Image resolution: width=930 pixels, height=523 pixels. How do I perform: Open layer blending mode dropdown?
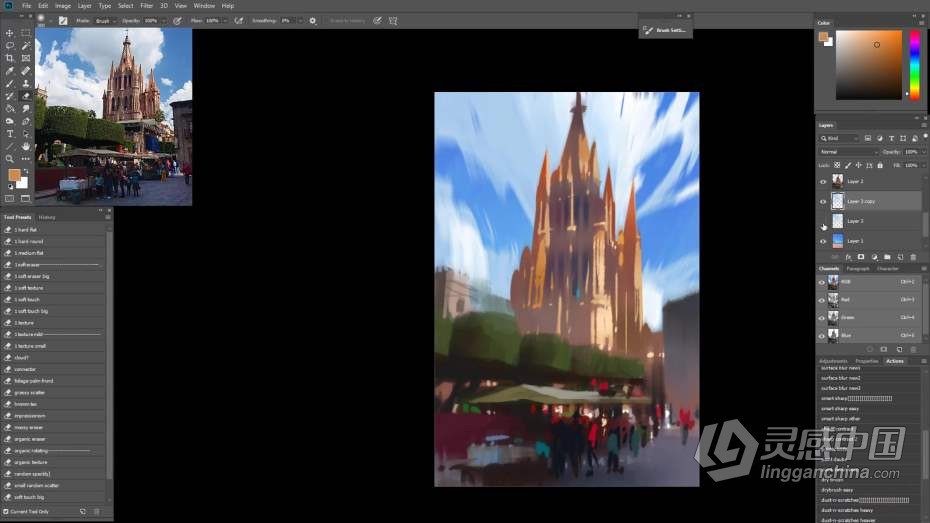pyautogui.click(x=849, y=152)
